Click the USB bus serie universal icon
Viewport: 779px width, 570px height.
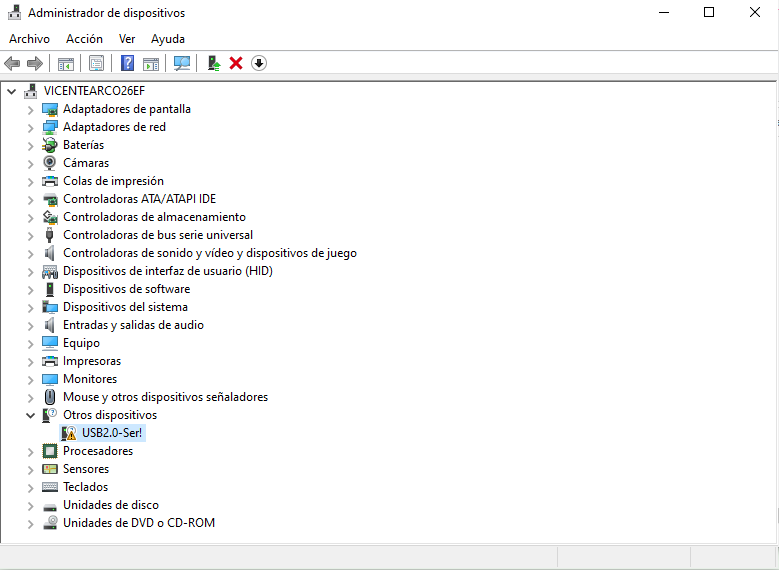50,235
